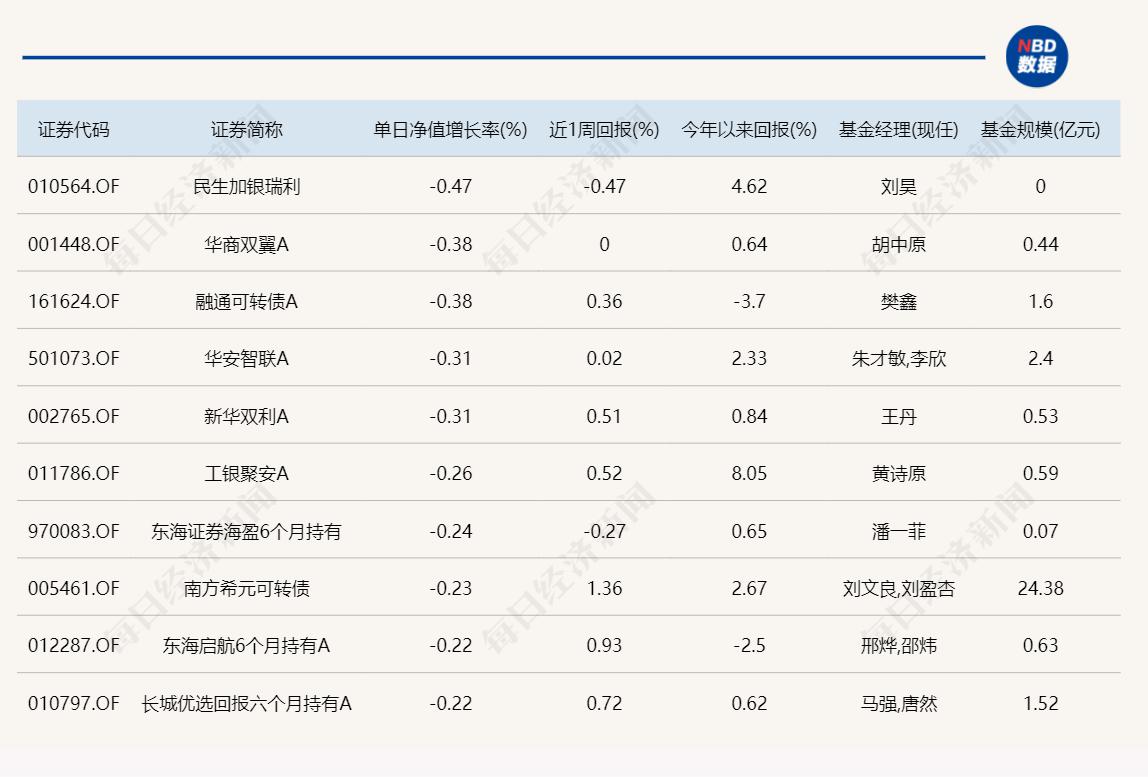The height and width of the screenshot is (777, 1148).
Task: Select the 证券简称 column header
Action: coord(247,130)
